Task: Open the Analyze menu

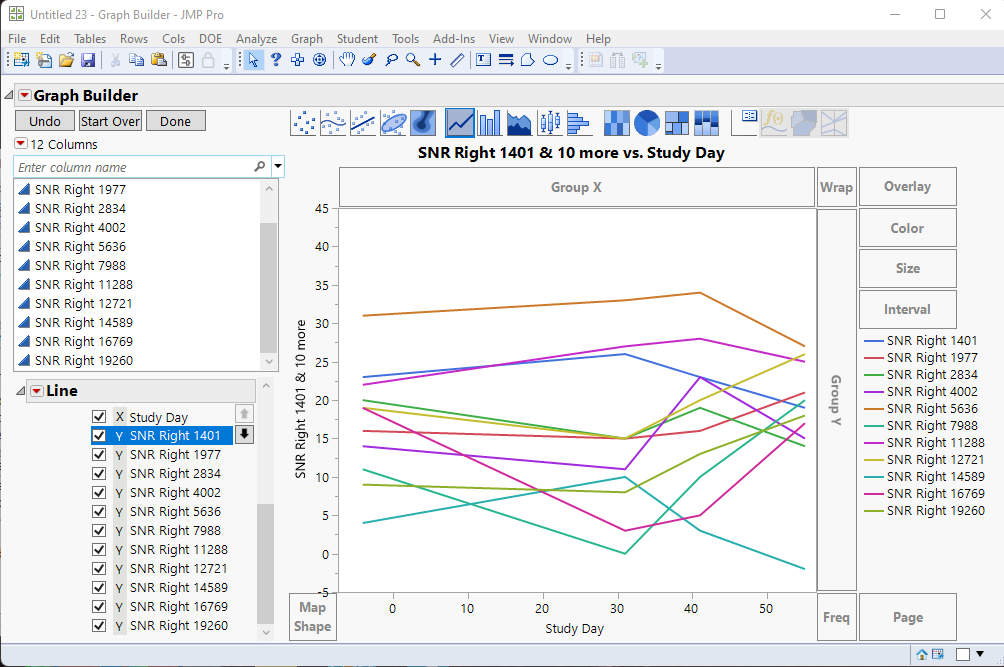Action: 256,39
